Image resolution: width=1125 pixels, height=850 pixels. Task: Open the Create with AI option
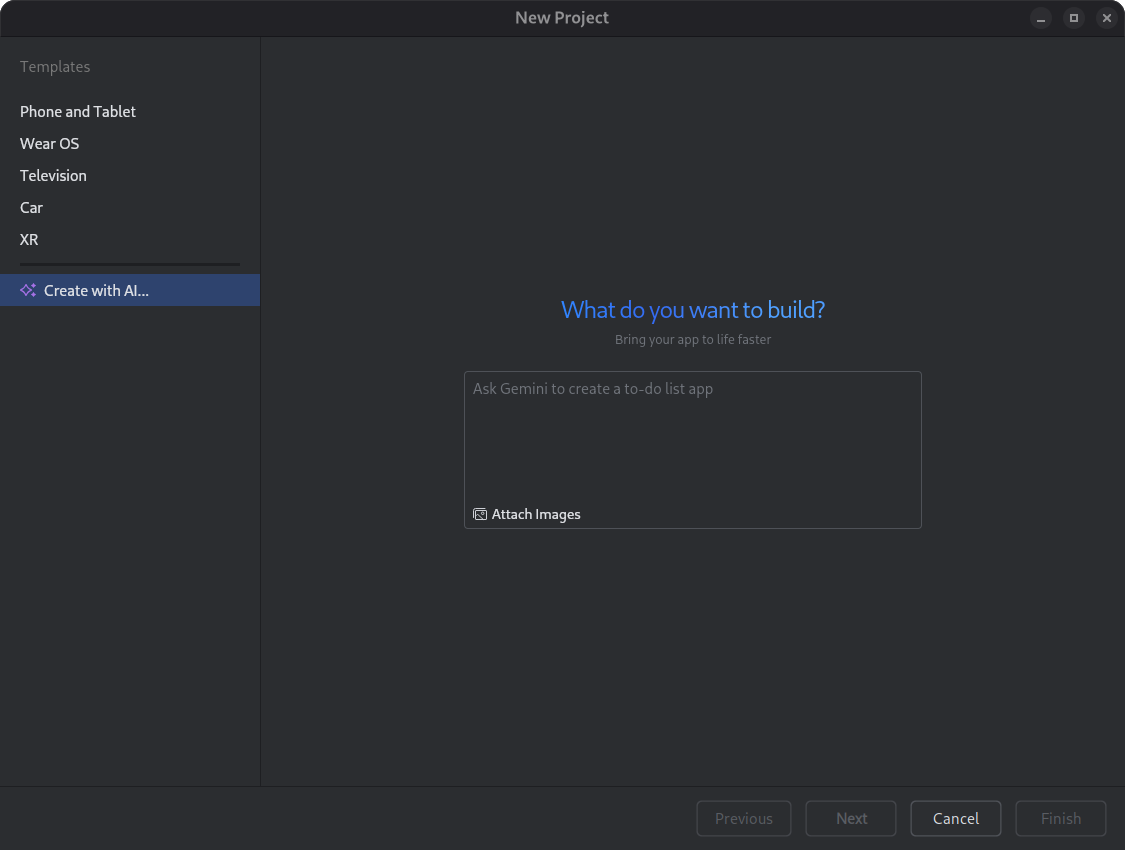pyautogui.click(x=95, y=290)
